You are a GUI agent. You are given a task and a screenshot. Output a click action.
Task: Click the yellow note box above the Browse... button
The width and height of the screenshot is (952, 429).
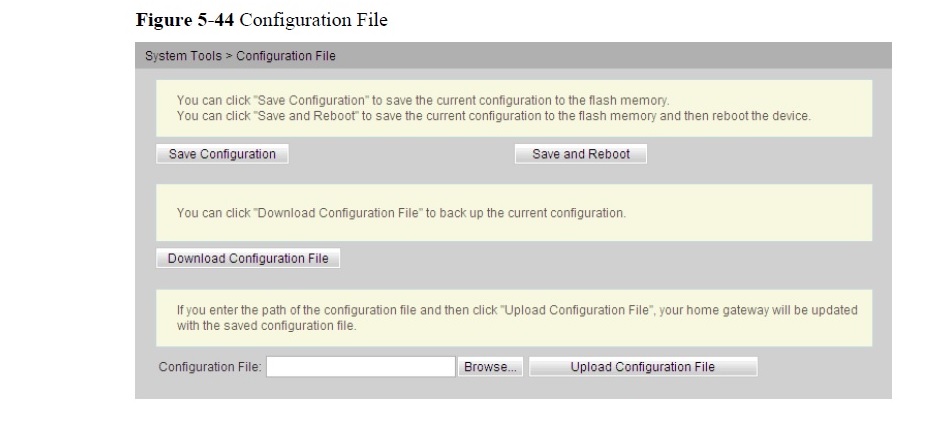click(514, 318)
